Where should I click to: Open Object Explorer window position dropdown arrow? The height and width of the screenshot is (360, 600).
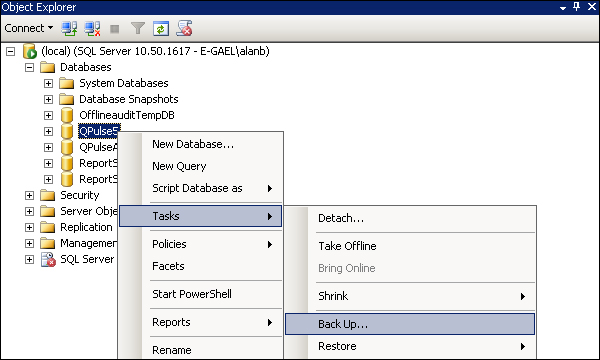point(563,7)
